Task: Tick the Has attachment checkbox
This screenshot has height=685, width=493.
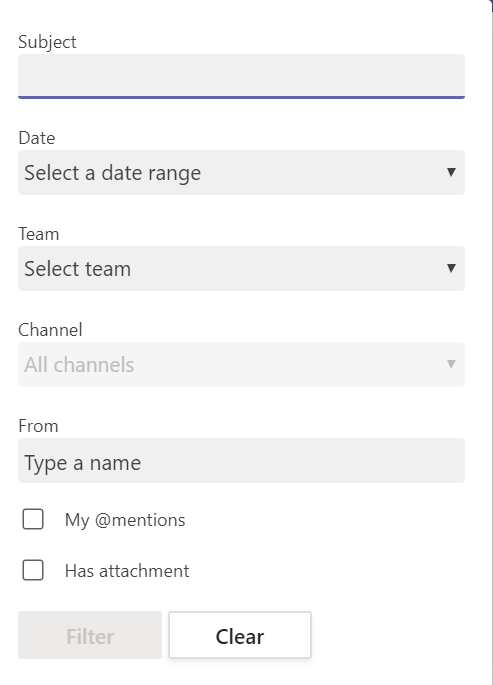Action: [33, 570]
